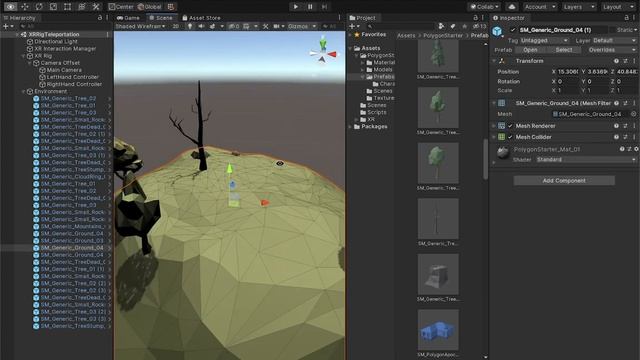Select the Hierarchy tab
The image size is (640, 360).
[x=19, y=18]
